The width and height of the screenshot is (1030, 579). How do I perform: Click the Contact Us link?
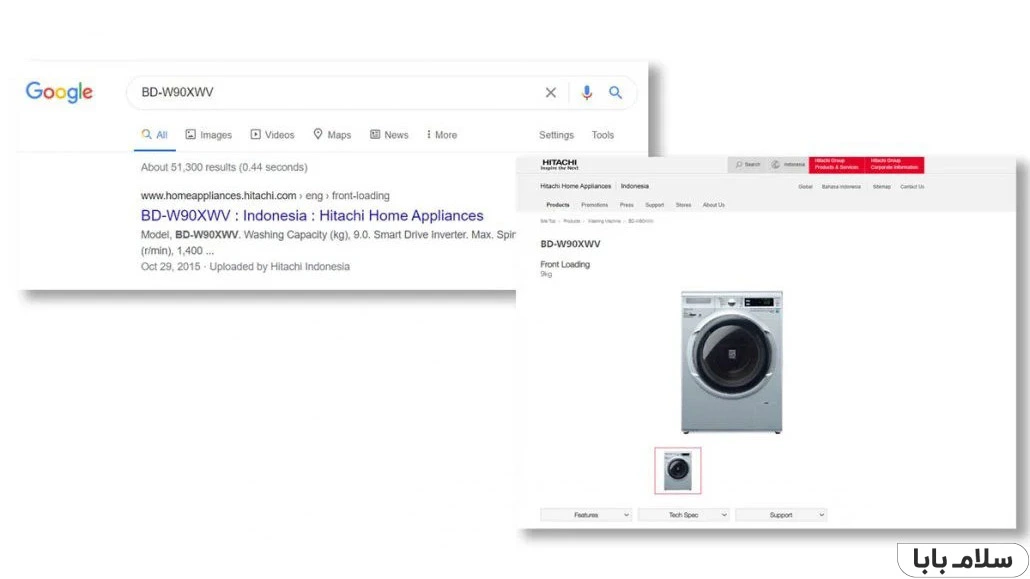coord(912,186)
